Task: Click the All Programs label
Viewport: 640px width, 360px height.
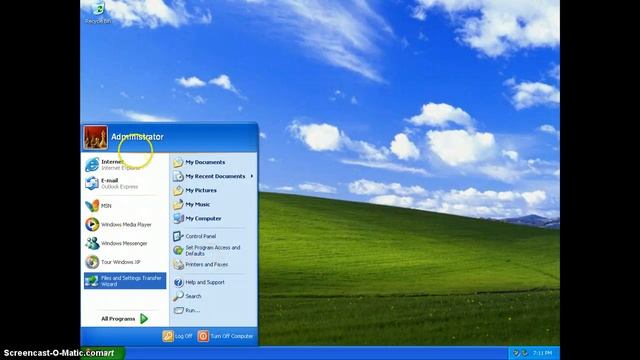Action: [118, 319]
